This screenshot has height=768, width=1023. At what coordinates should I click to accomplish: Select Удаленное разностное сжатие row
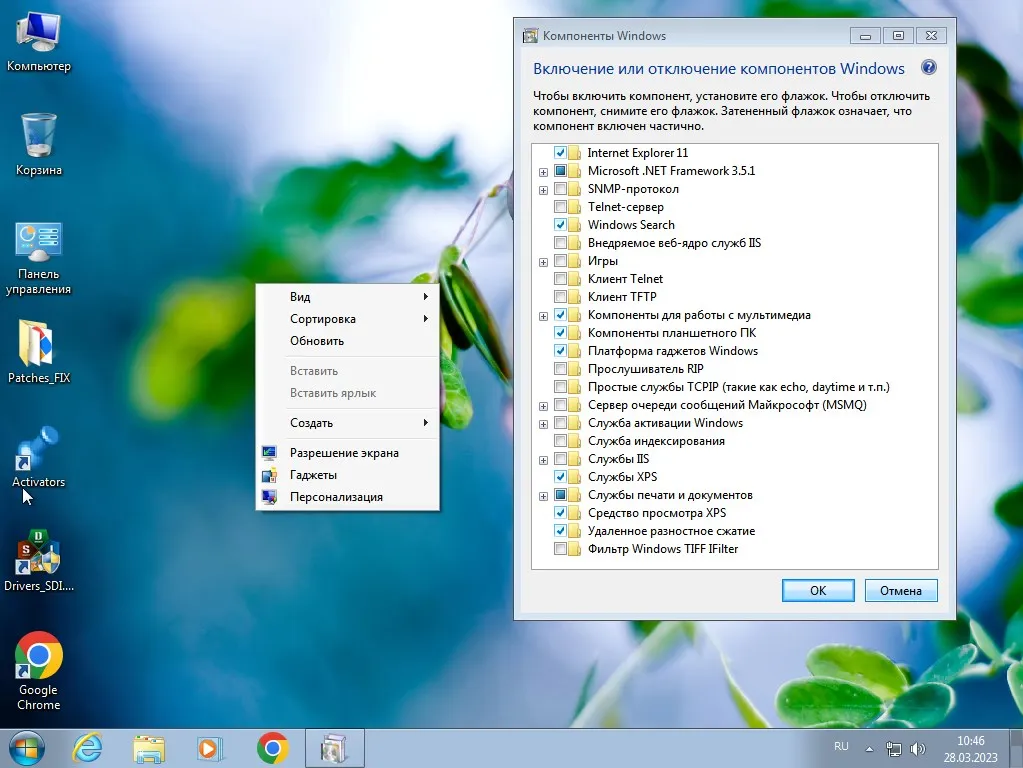671,531
